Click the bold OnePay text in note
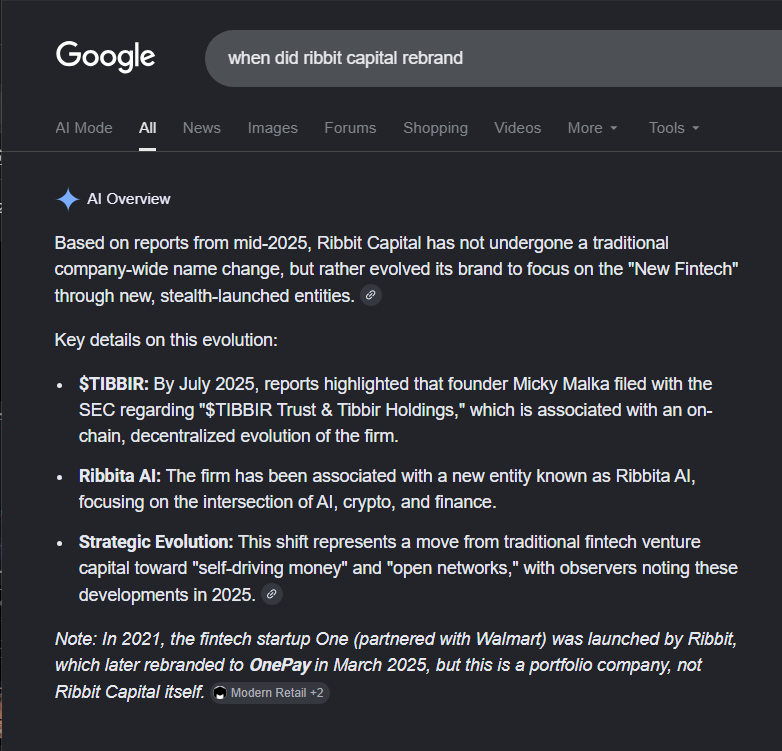The width and height of the screenshot is (782, 751). (280, 665)
